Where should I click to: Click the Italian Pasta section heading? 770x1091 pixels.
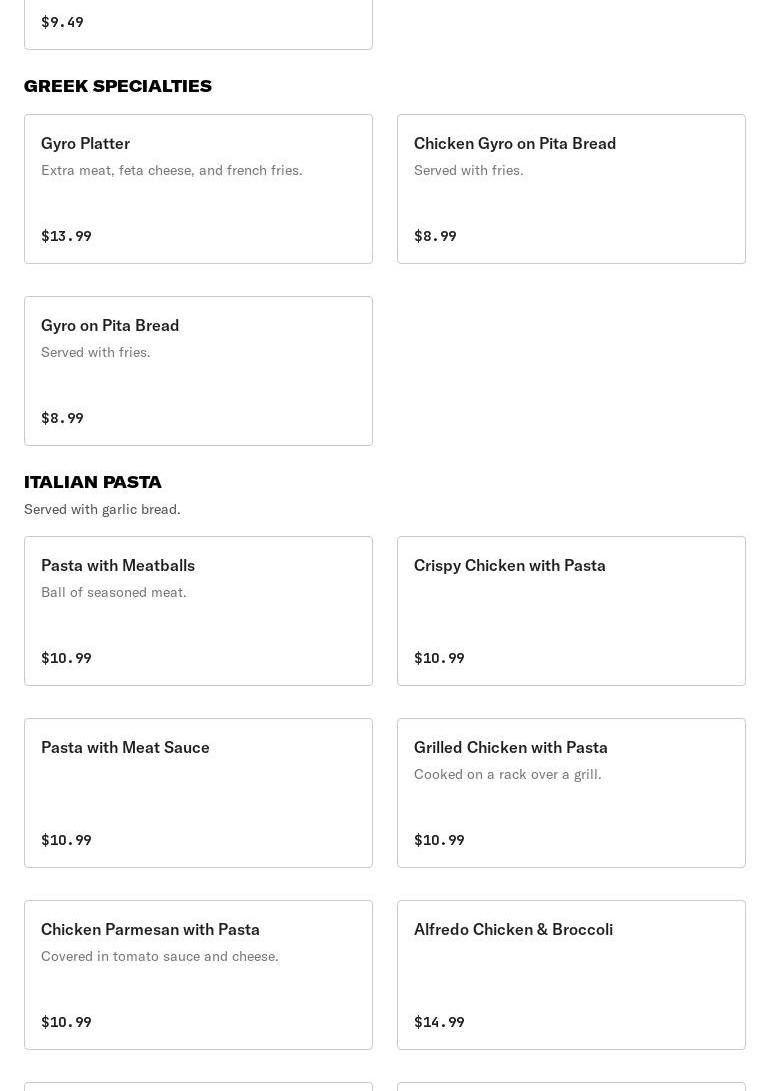point(93,482)
